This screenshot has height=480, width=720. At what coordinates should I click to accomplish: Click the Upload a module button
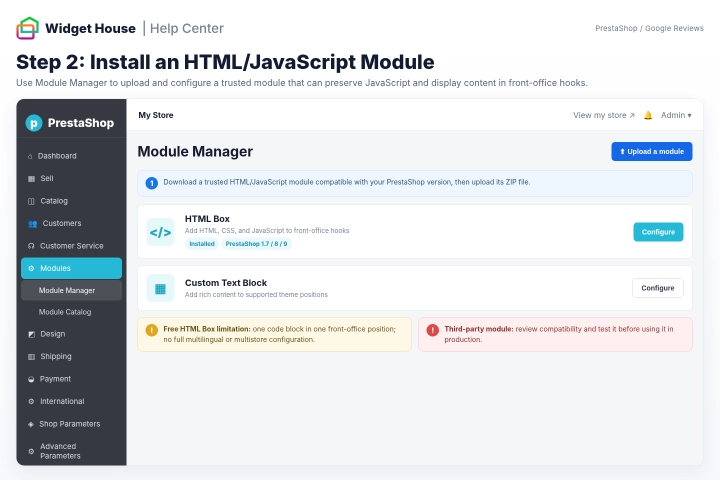click(652, 152)
